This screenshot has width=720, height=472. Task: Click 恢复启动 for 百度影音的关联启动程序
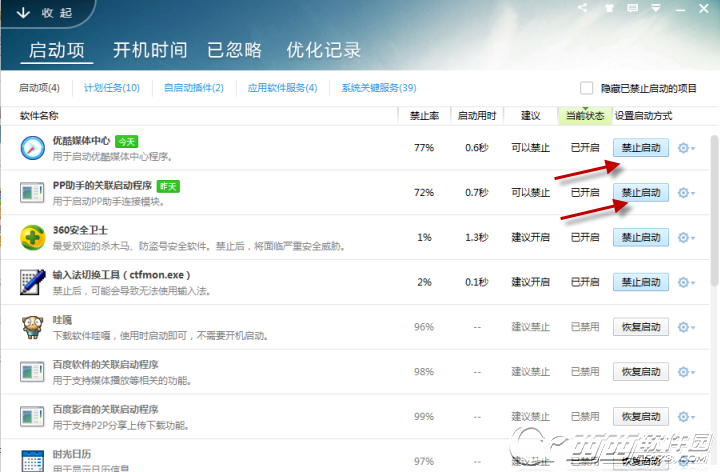(641, 416)
